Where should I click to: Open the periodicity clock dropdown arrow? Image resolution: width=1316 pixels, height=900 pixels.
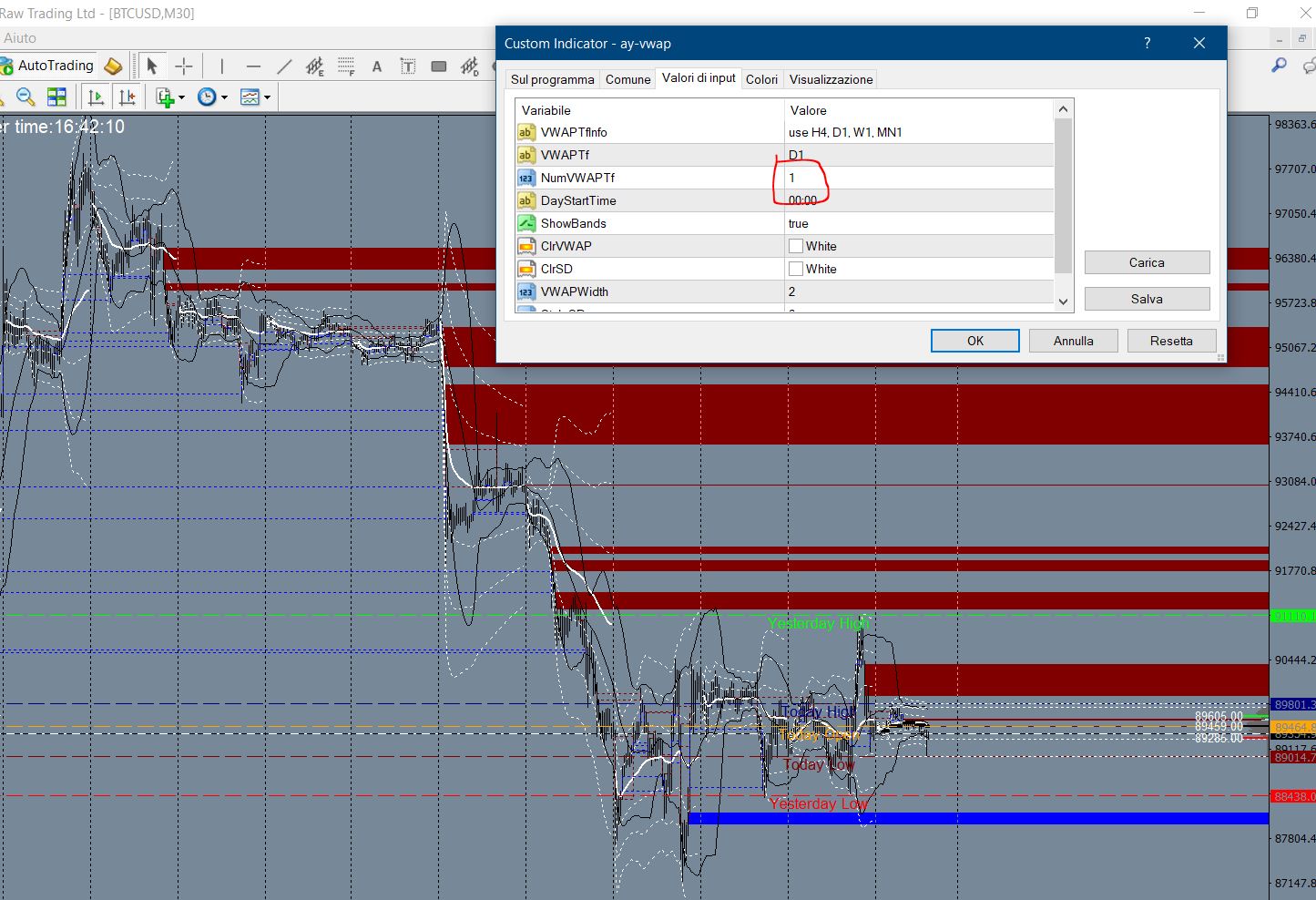(224, 97)
